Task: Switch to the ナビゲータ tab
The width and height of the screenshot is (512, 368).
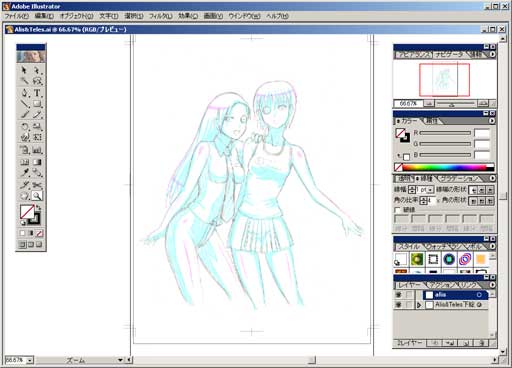Action: click(449, 55)
